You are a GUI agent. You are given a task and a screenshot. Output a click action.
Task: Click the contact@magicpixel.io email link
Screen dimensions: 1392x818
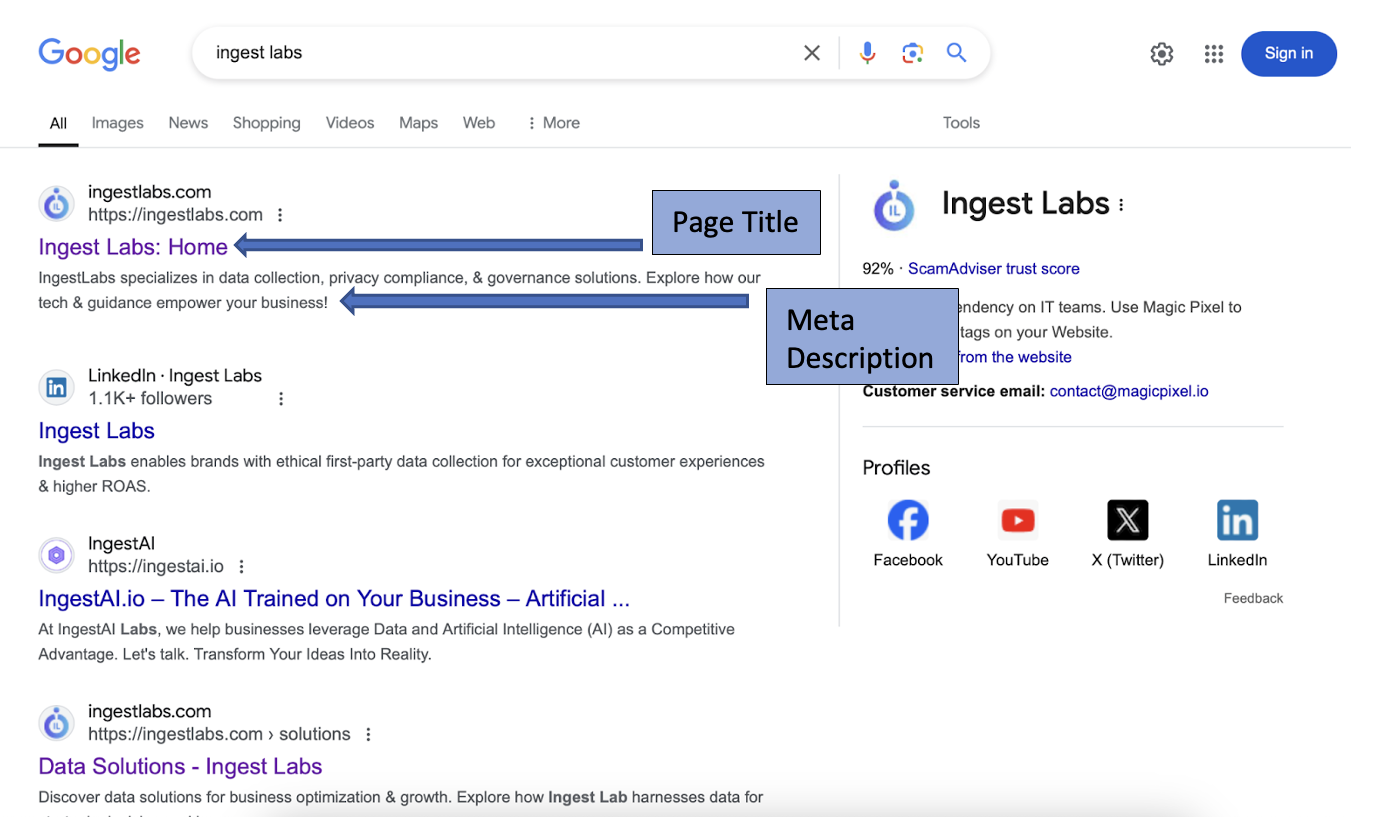[x=1129, y=392]
